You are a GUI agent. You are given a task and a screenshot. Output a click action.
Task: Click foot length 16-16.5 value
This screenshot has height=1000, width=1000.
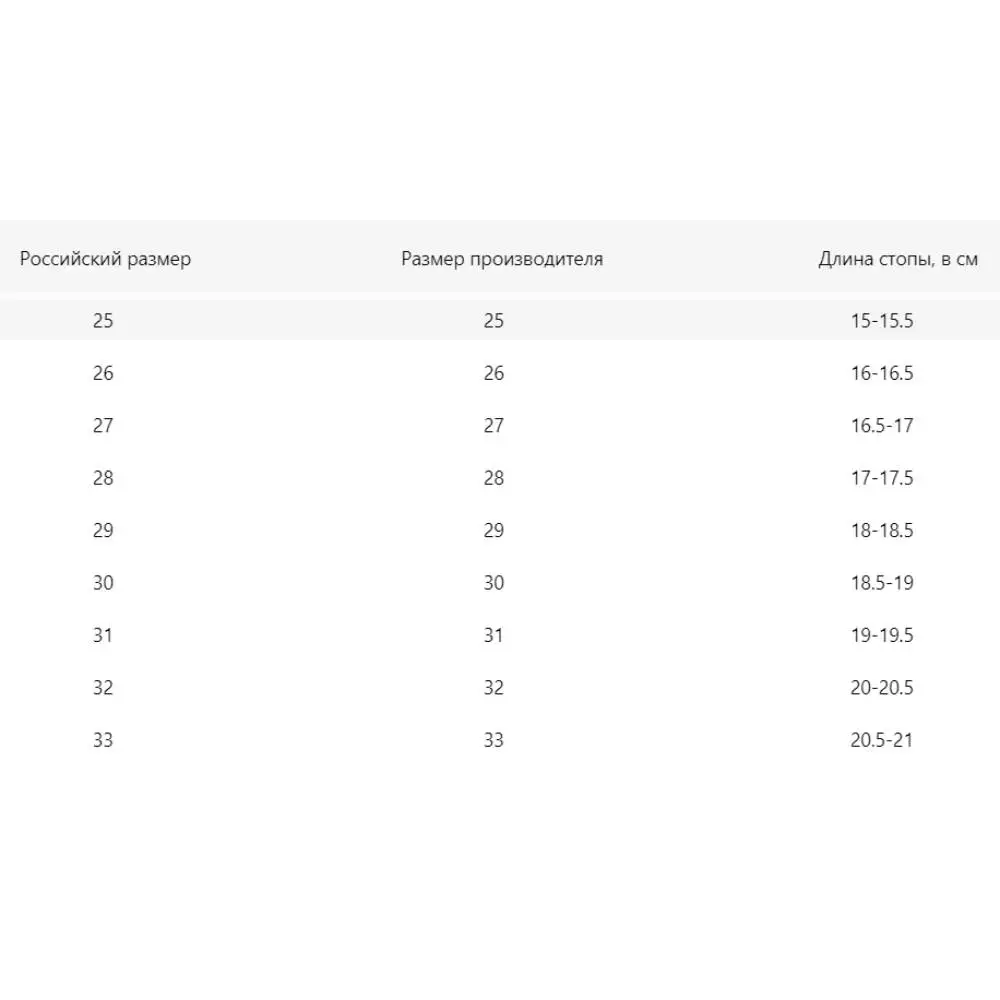point(883,374)
